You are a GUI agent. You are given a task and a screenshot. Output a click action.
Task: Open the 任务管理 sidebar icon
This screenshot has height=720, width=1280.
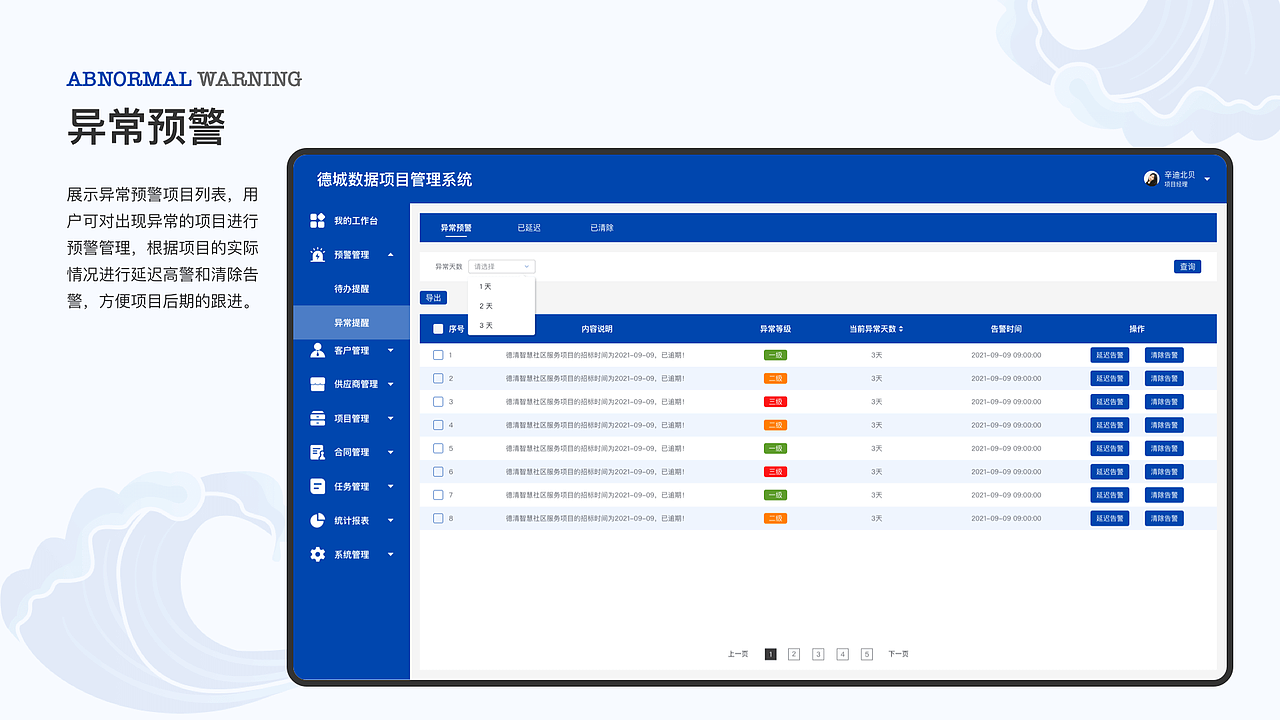point(318,486)
